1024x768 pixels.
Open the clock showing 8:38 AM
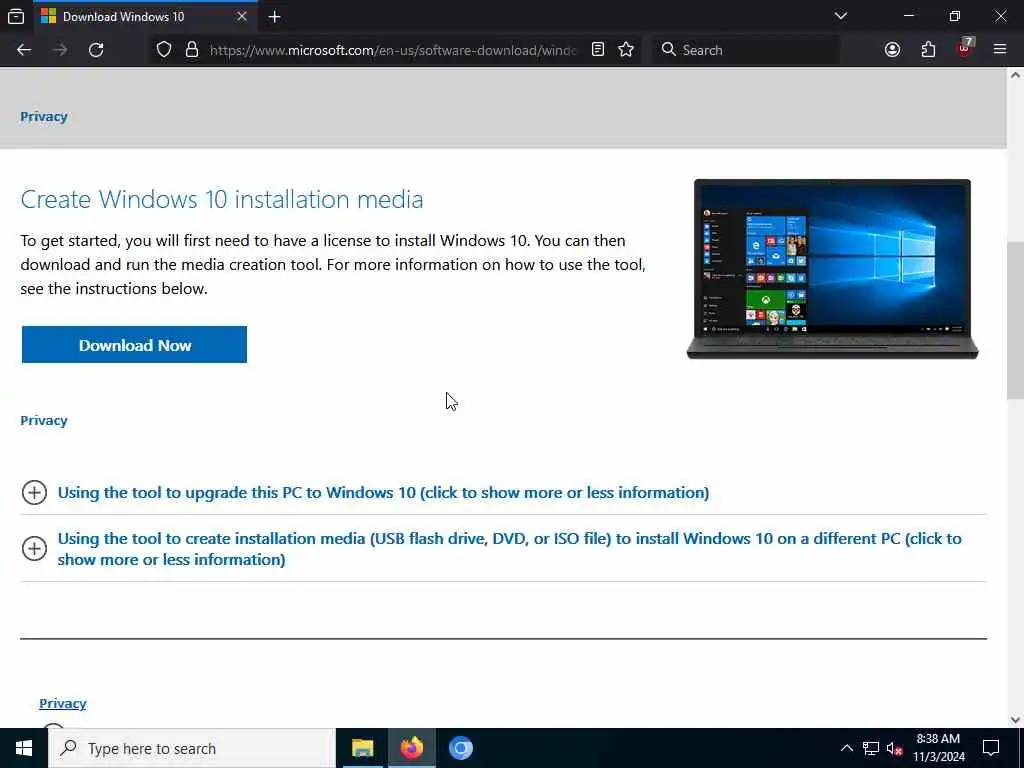[938, 748]
